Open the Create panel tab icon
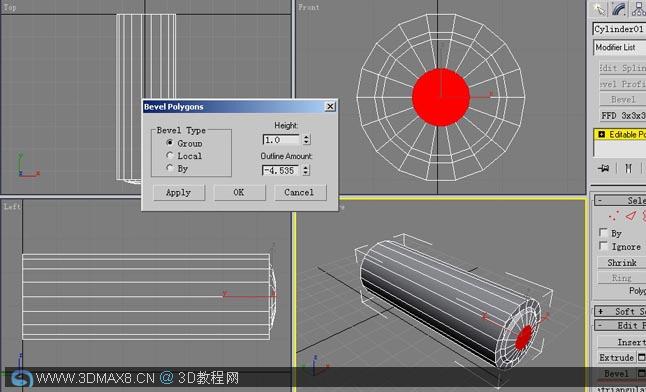The width and height of the screenshot is (646, 392). click(600, 9)
